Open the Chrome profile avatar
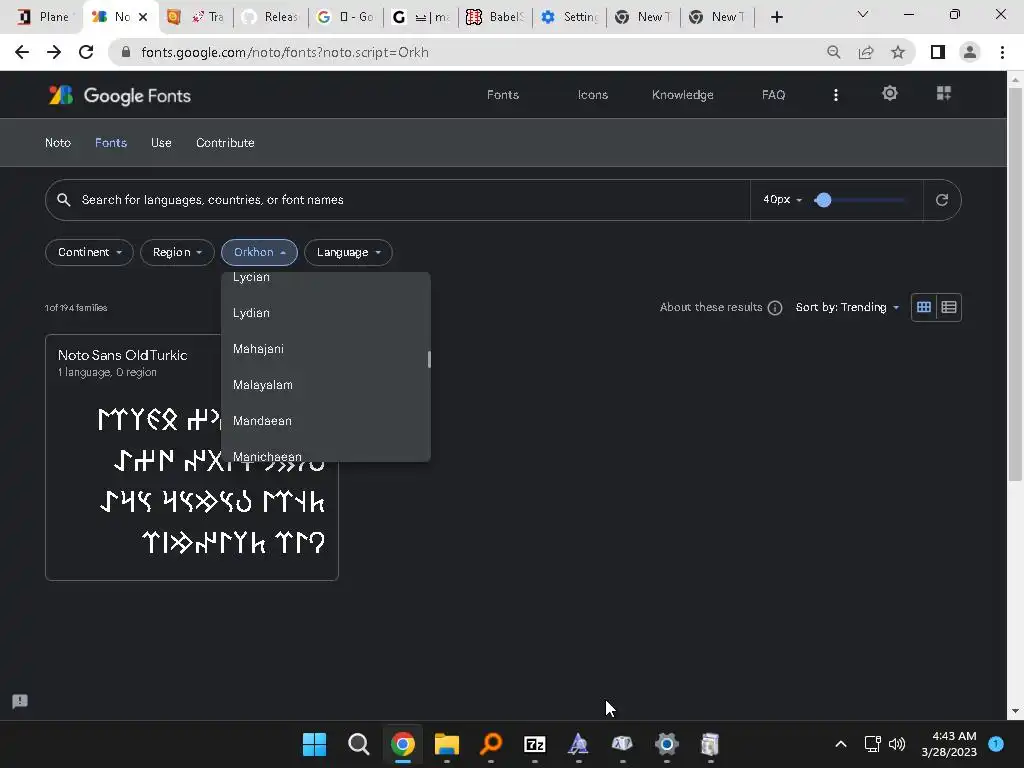Viewport: 1024px width, 768px height. point(970,52)
